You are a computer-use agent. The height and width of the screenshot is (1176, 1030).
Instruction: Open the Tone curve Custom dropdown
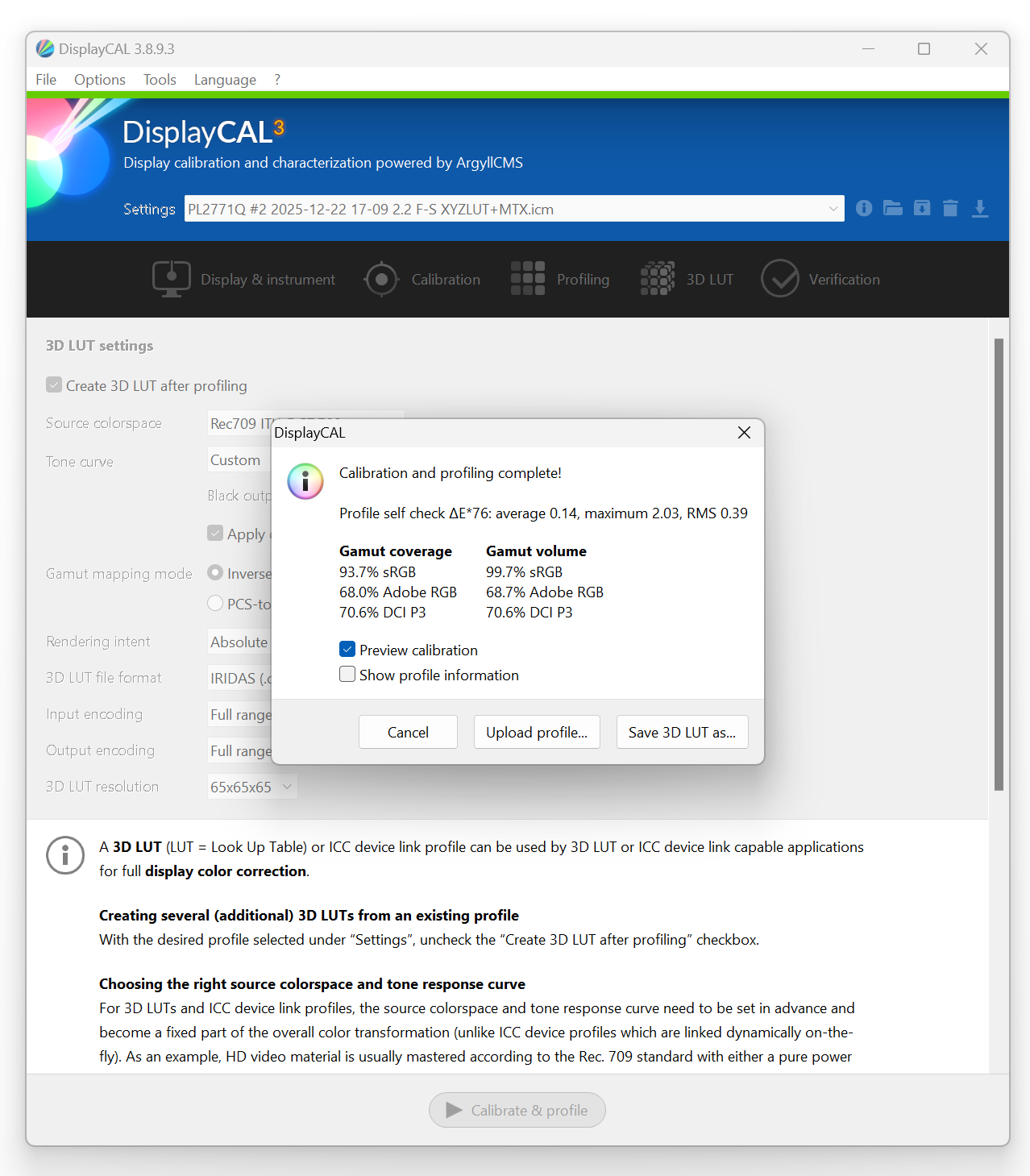(239, 460)
